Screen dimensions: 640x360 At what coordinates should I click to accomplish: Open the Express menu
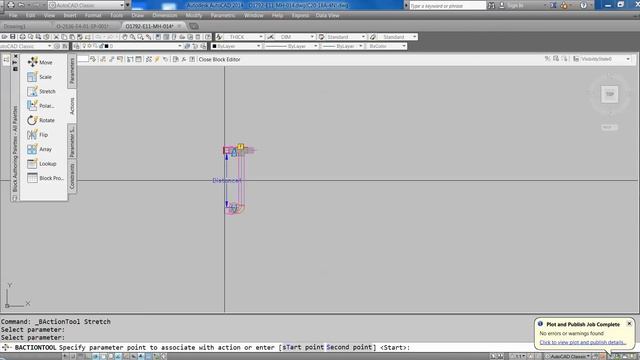pyautogui.click(x=300, y=16)
